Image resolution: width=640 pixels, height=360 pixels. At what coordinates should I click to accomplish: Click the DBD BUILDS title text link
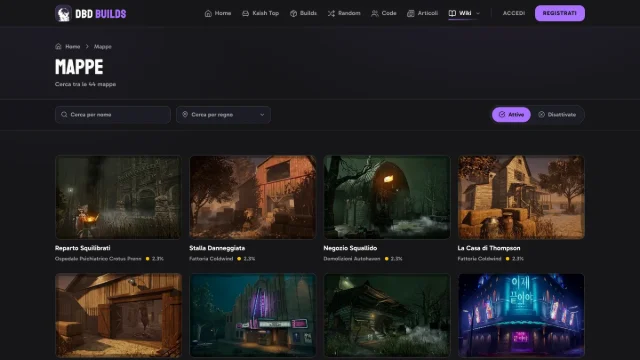(x=100, y=14)
